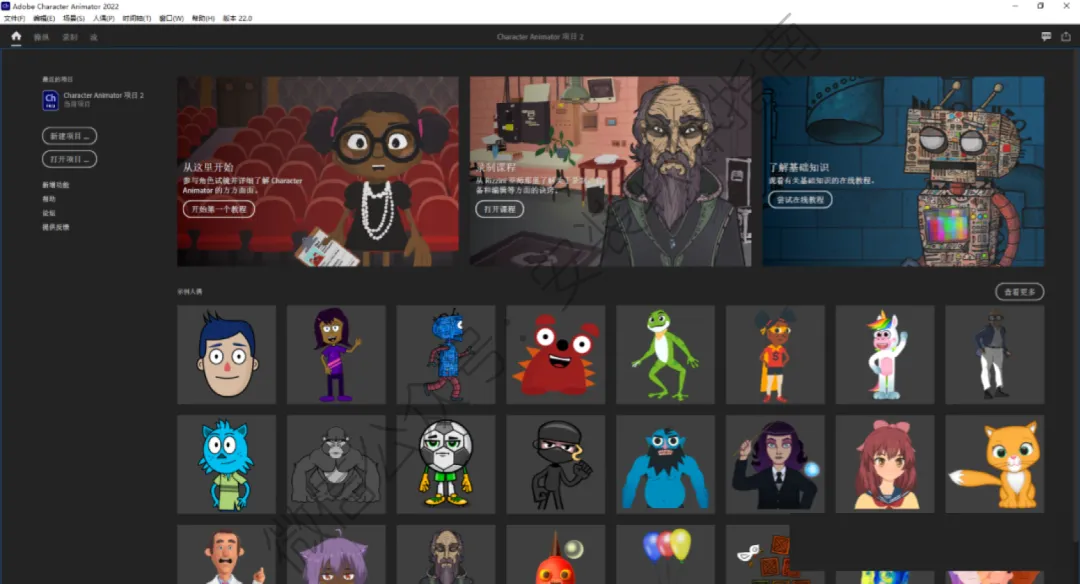The height and width of the screenshot is (584, 1080).
Task: Open the 时间轴(T) menu
Action: tap(136, 19)
